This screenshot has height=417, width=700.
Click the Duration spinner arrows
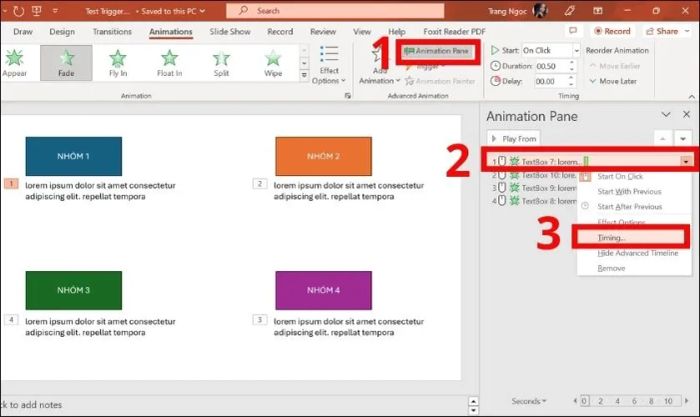[572, 66]
